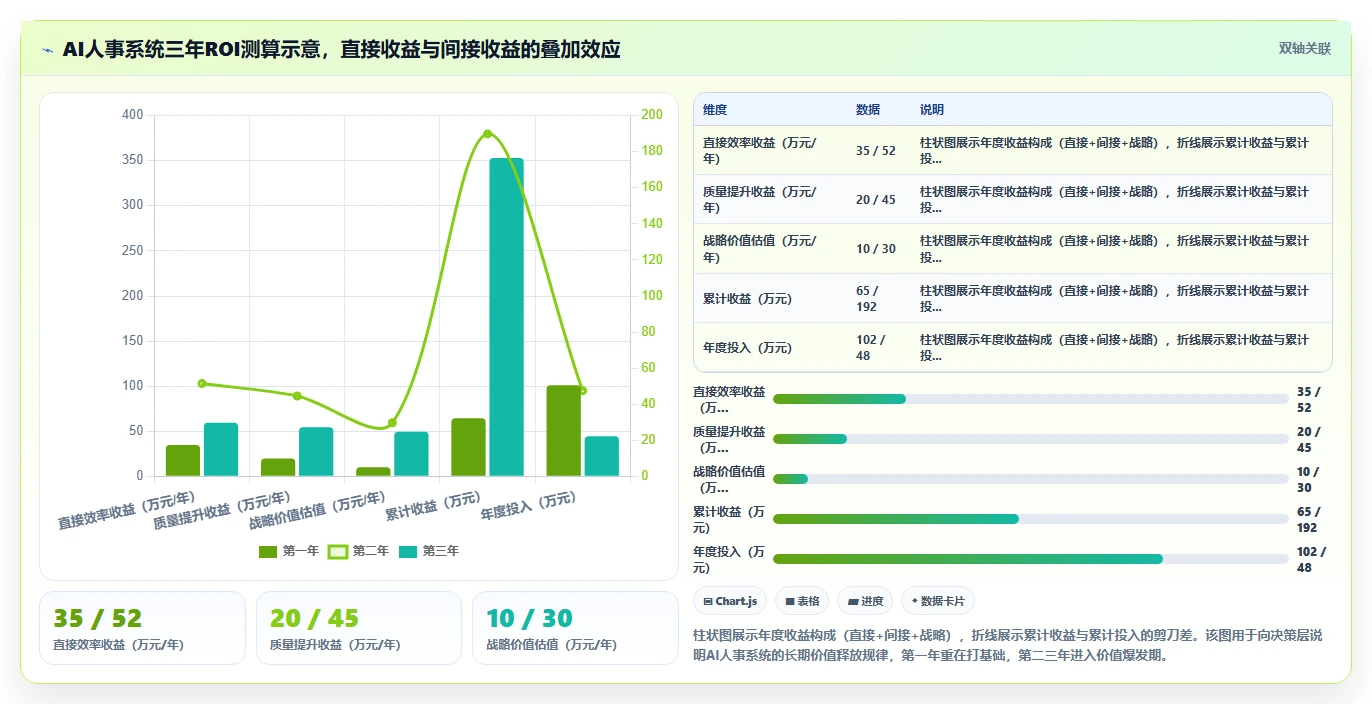Open the 10 / 30 战略价值估值 data card
Viewport: 1372px width, 704px height.
click(575, 628)
